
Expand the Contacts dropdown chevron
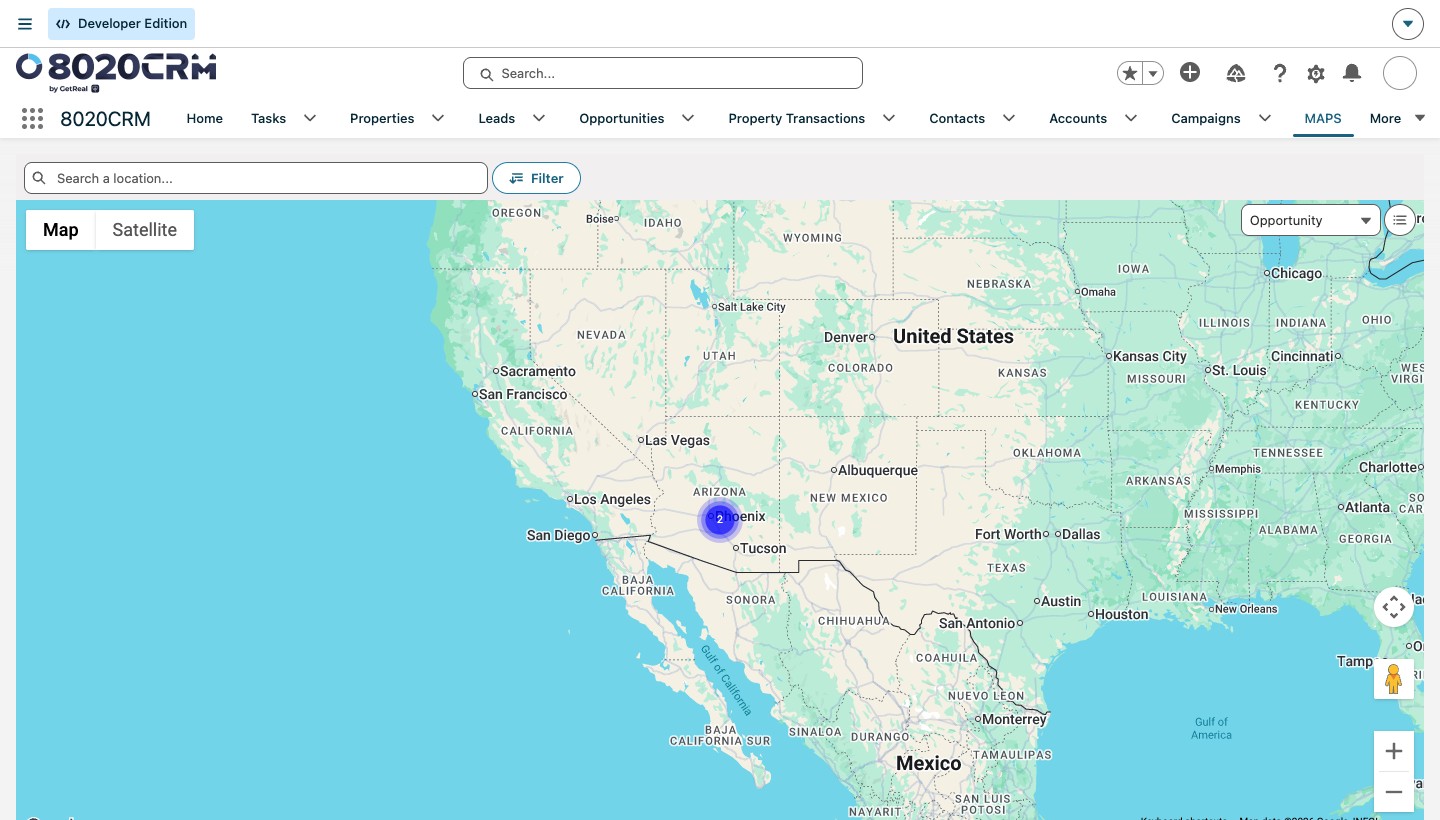1009,118
